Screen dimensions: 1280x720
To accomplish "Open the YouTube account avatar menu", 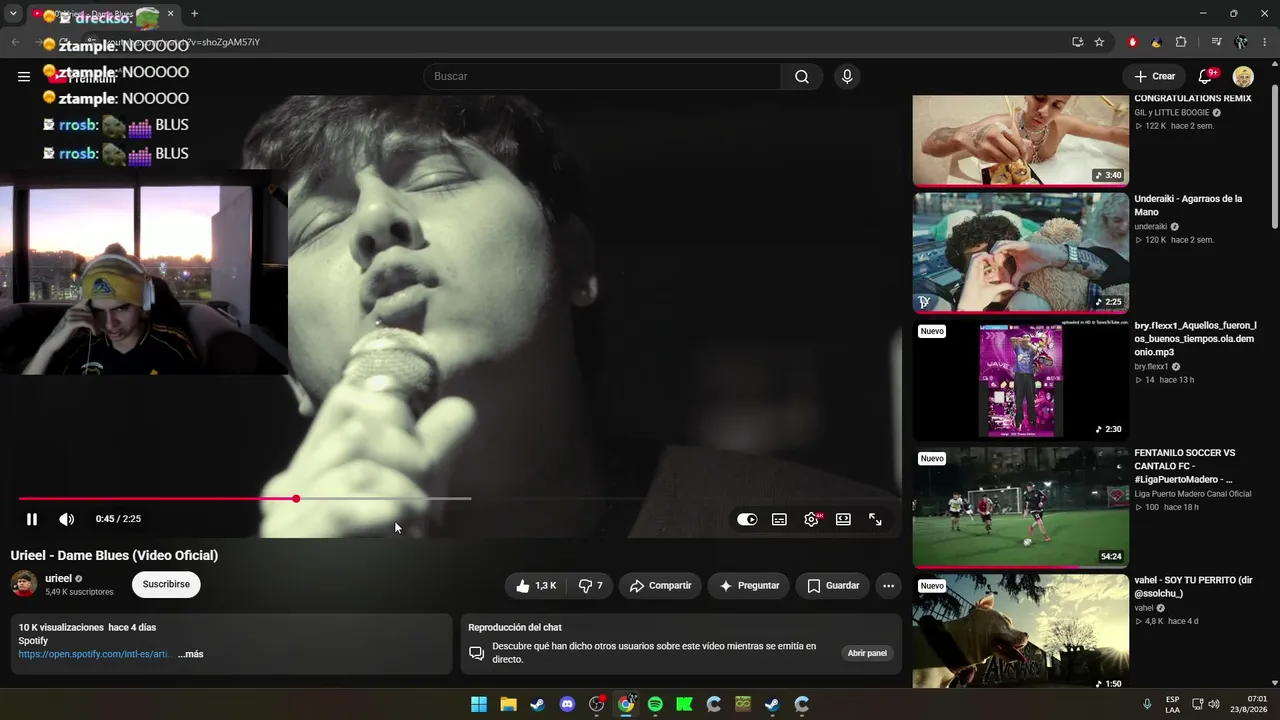I will coord(1243,76).
